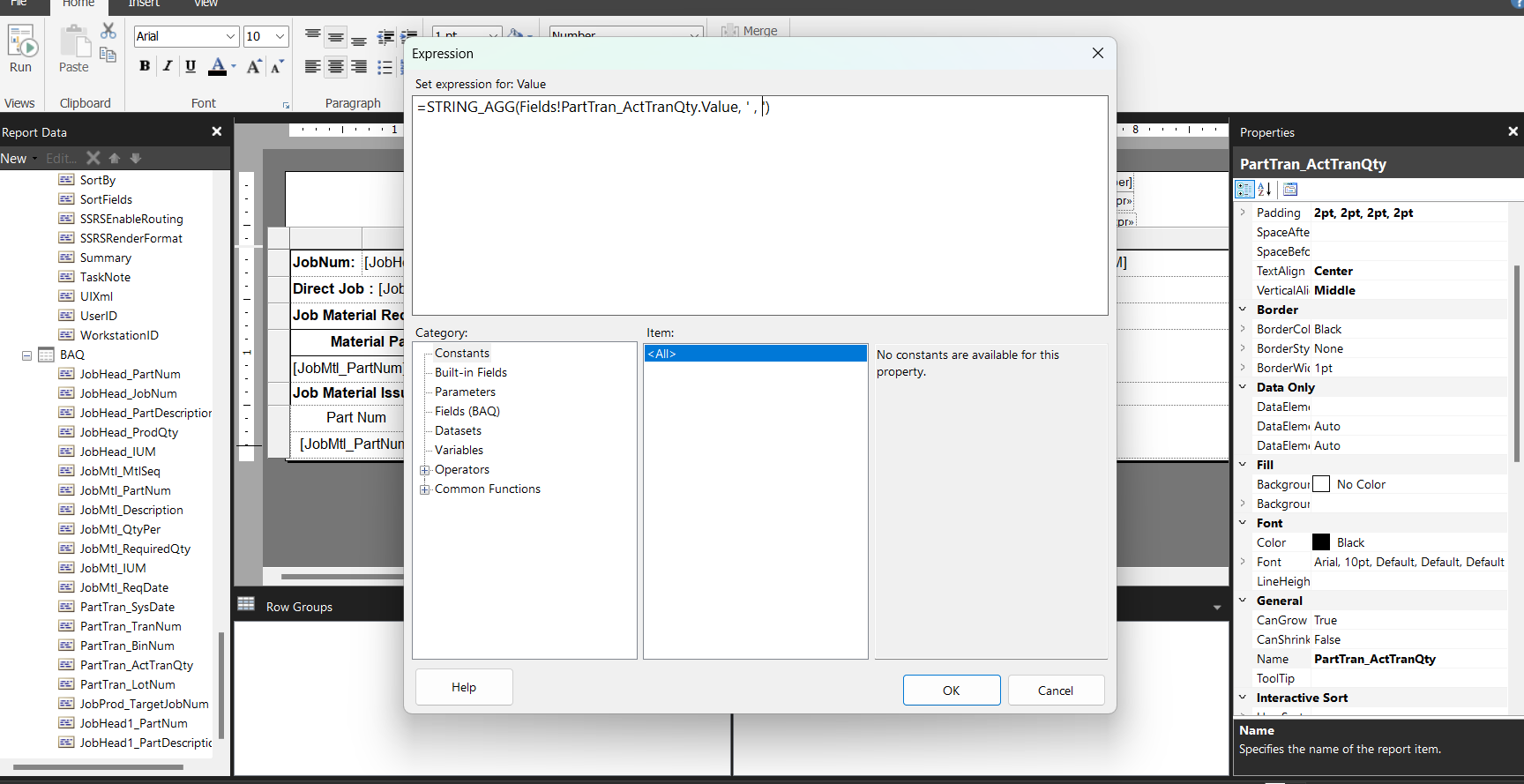The height and width of the screenshot is (784, 1524).
Task: Select the Built-in Fields category
Action: tap(471, 373)
